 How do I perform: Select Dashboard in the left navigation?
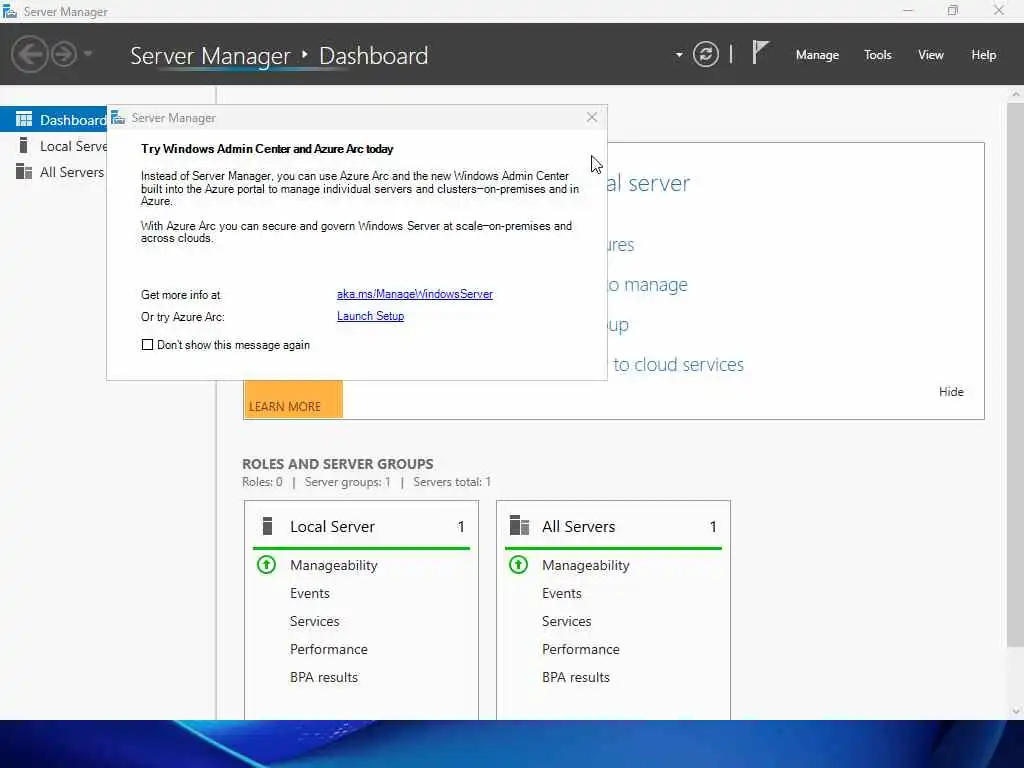tap(54, 120)
